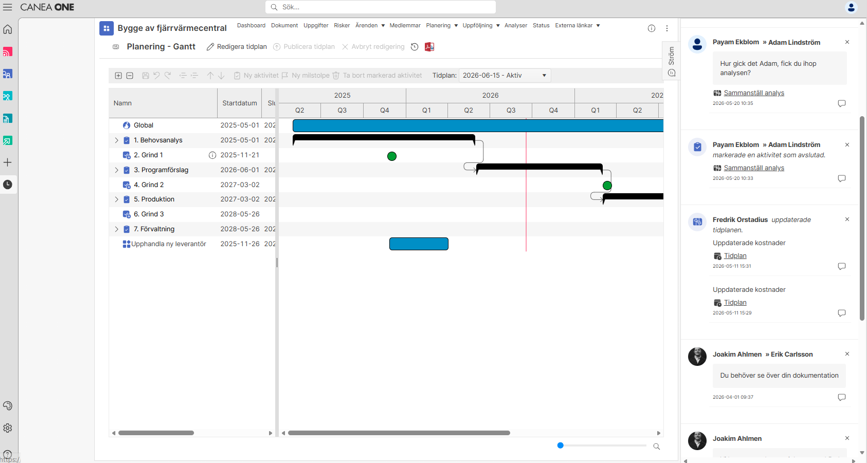867x463 pixels.
Task: Select the 6. Grind 3 row
Action: click(x=192, y=215)
